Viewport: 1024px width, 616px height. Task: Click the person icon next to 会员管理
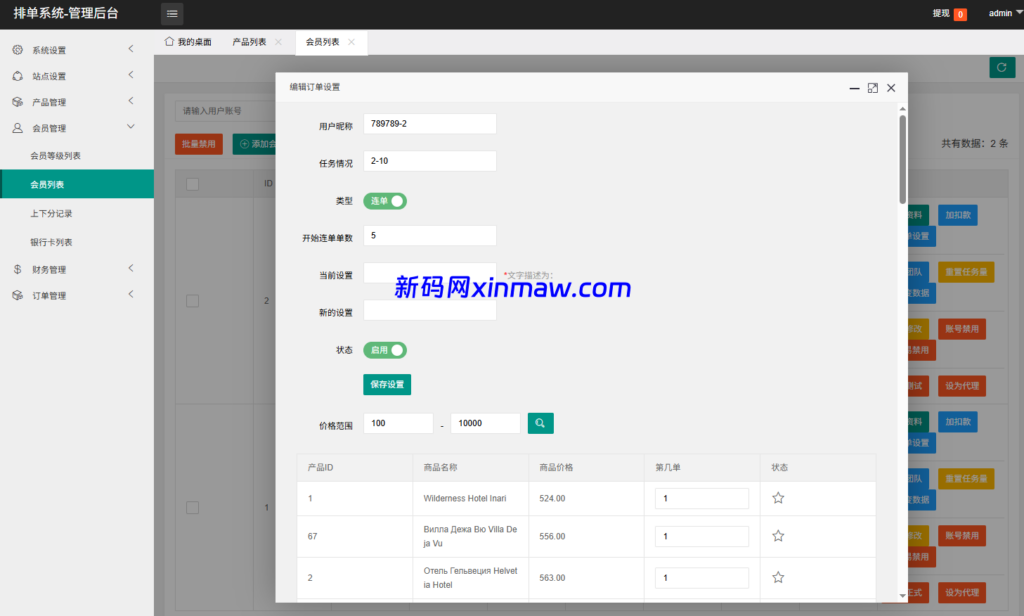click(x=16, y=128)
